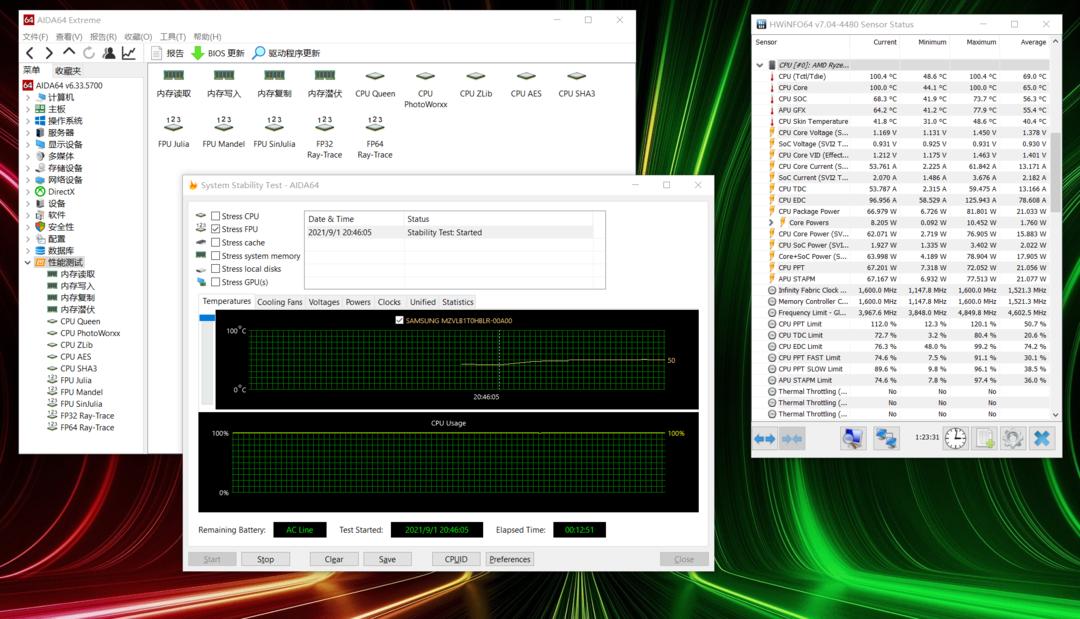This screenshot has height=619, width=1080.
Task: Open the 查看(V) menu
Action: [69, 36]
